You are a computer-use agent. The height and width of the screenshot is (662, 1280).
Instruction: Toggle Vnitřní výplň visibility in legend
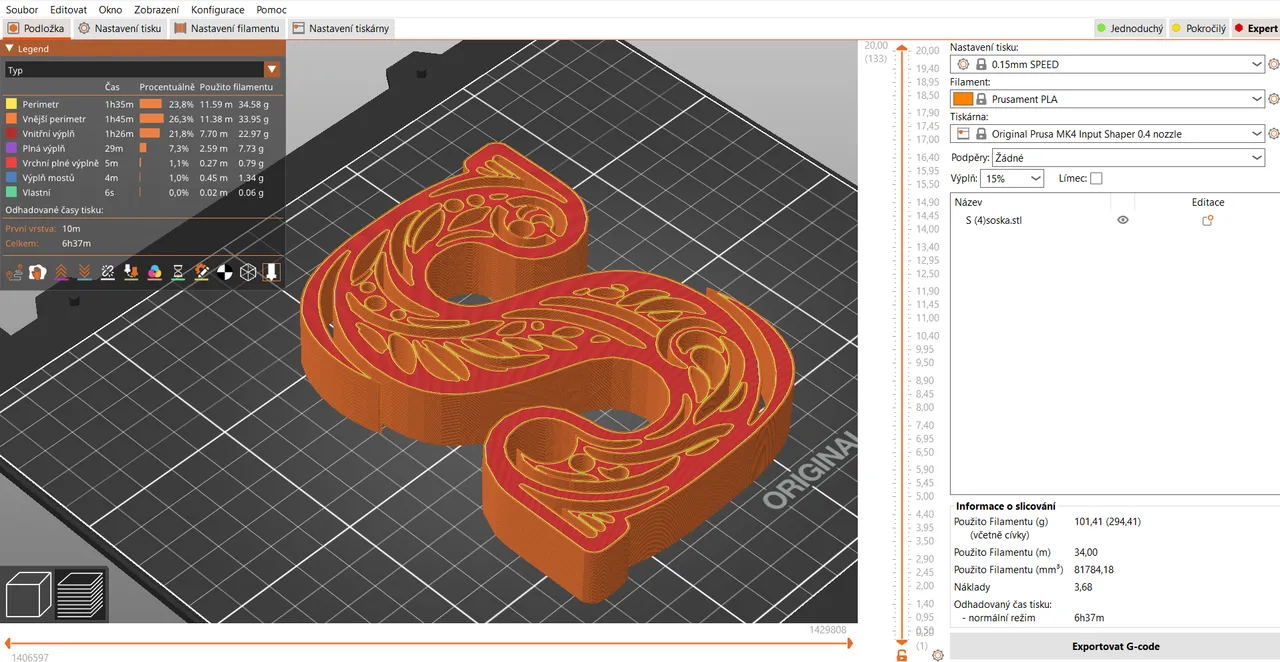pyautogui.click(x=143, y=133)
